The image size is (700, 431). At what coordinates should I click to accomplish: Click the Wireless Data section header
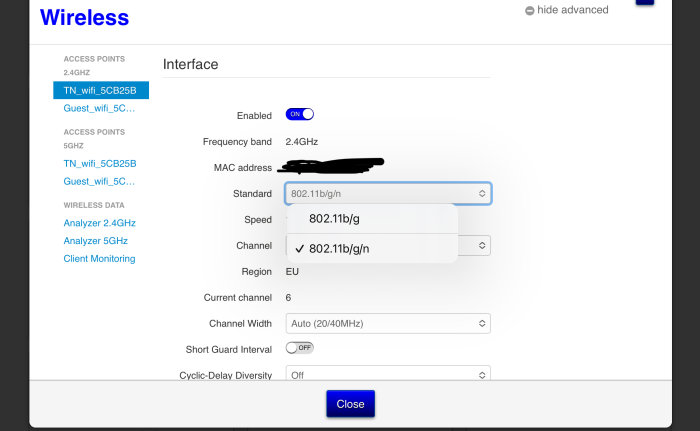94,205
